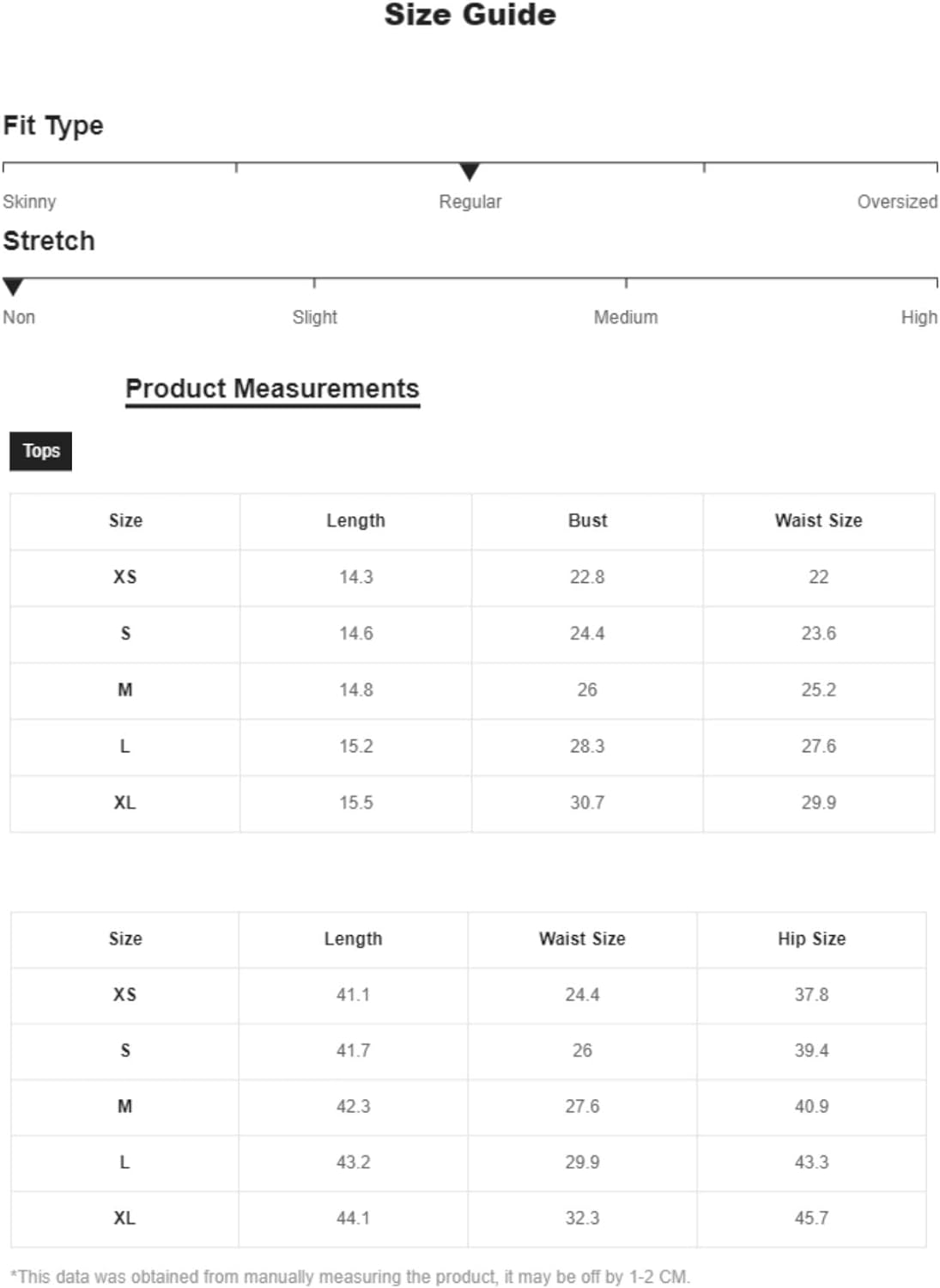Select the Stretch slider triangle at Non
Screen dimensions: 940x1288
pyautogui.click(x=13, y=287)
